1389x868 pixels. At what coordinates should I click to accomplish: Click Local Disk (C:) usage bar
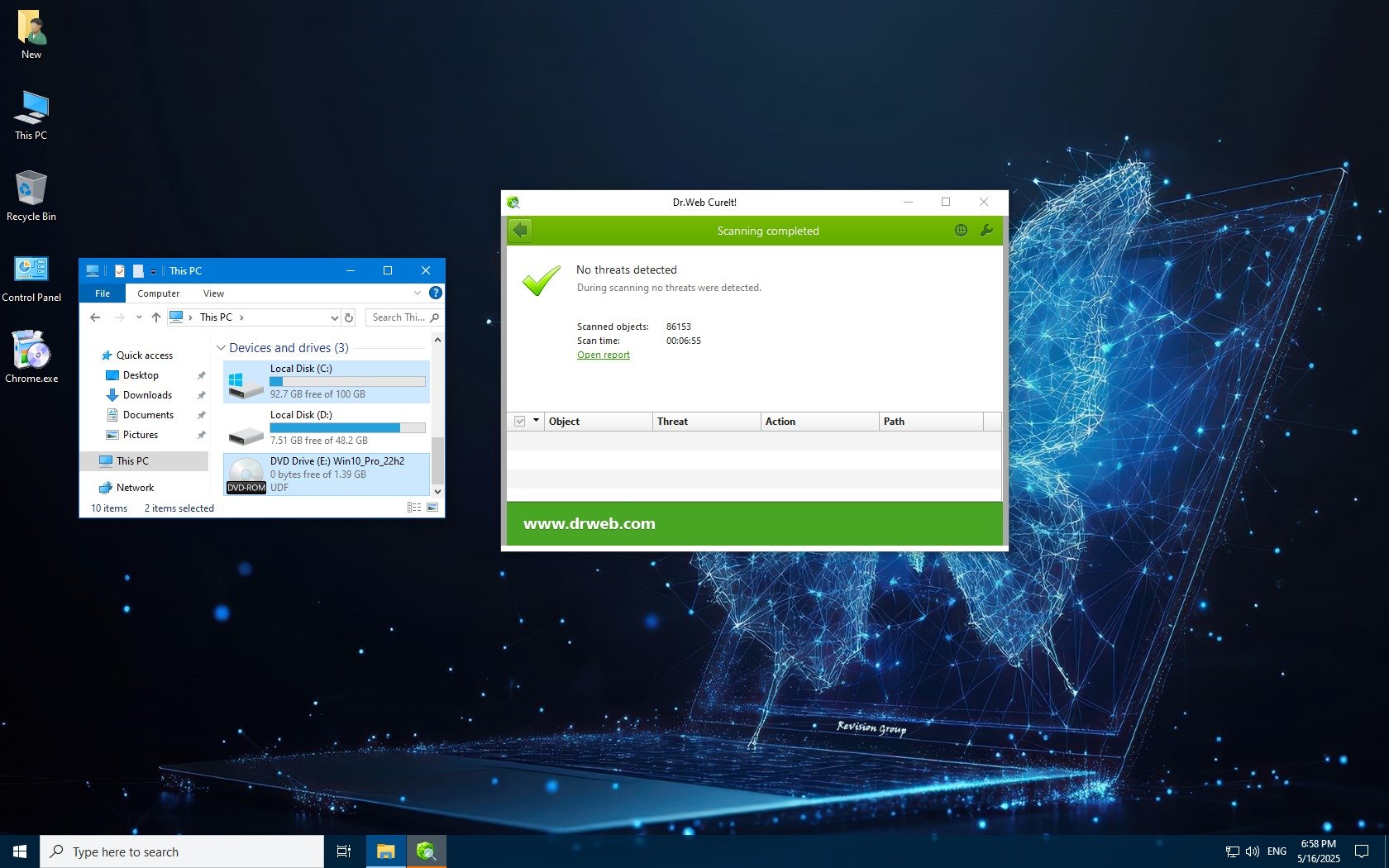(348, 382)
